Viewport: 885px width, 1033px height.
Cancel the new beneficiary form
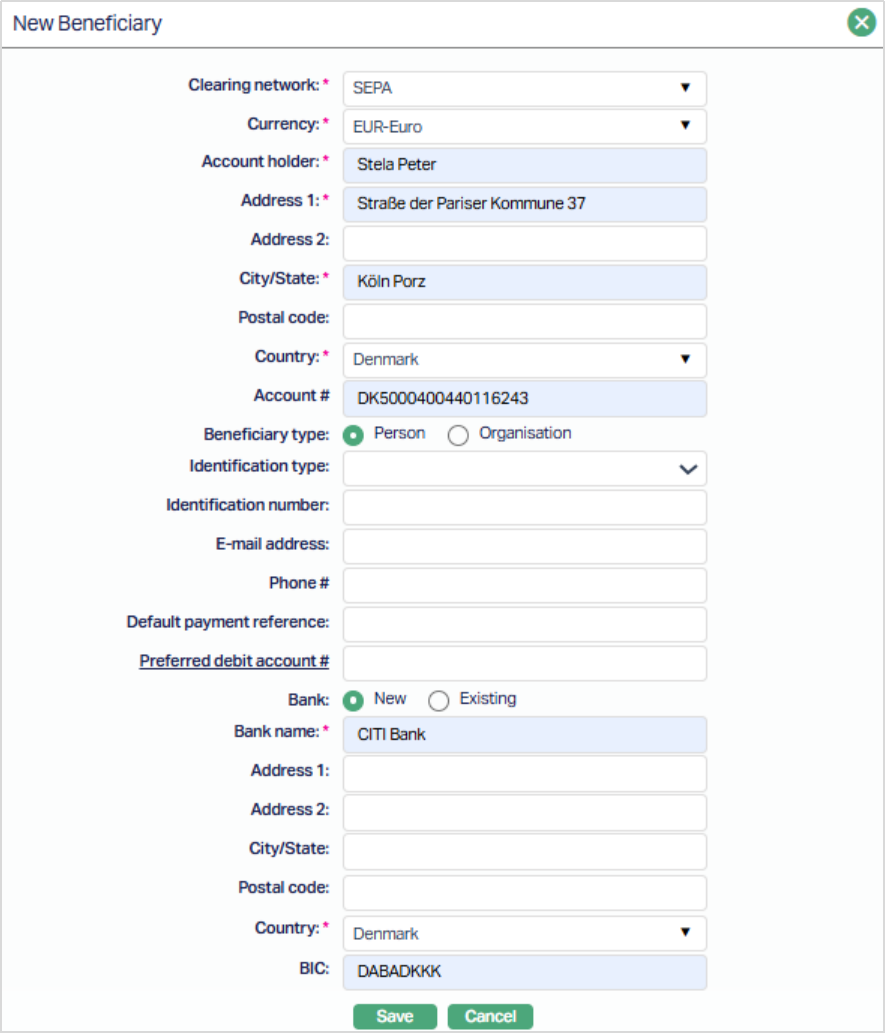(490, 1016)
